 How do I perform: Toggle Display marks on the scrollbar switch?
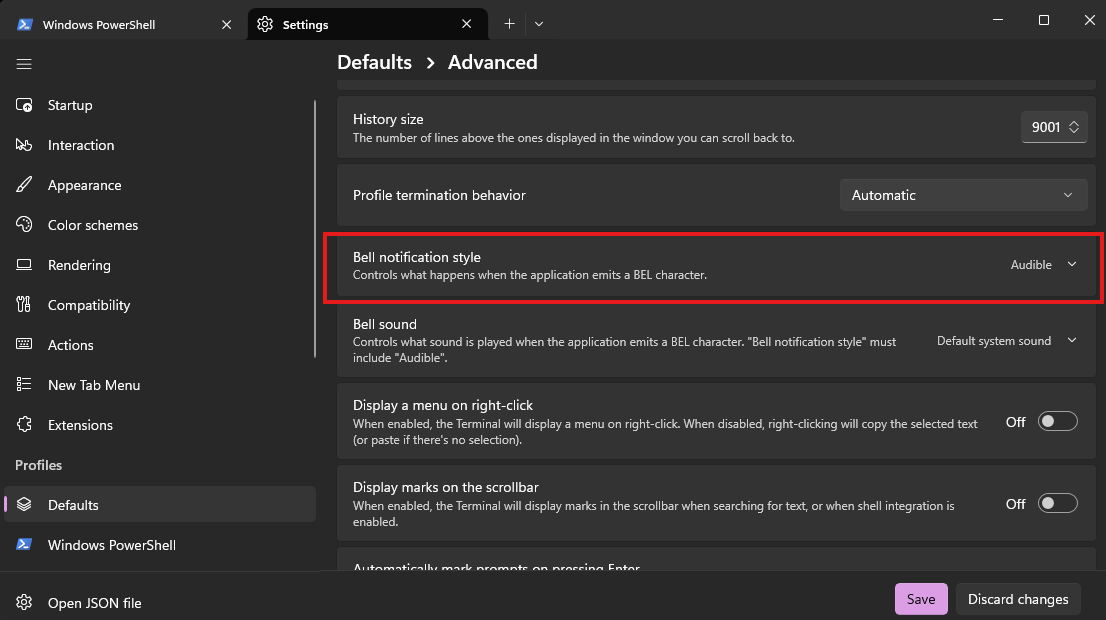[1057, 504]
